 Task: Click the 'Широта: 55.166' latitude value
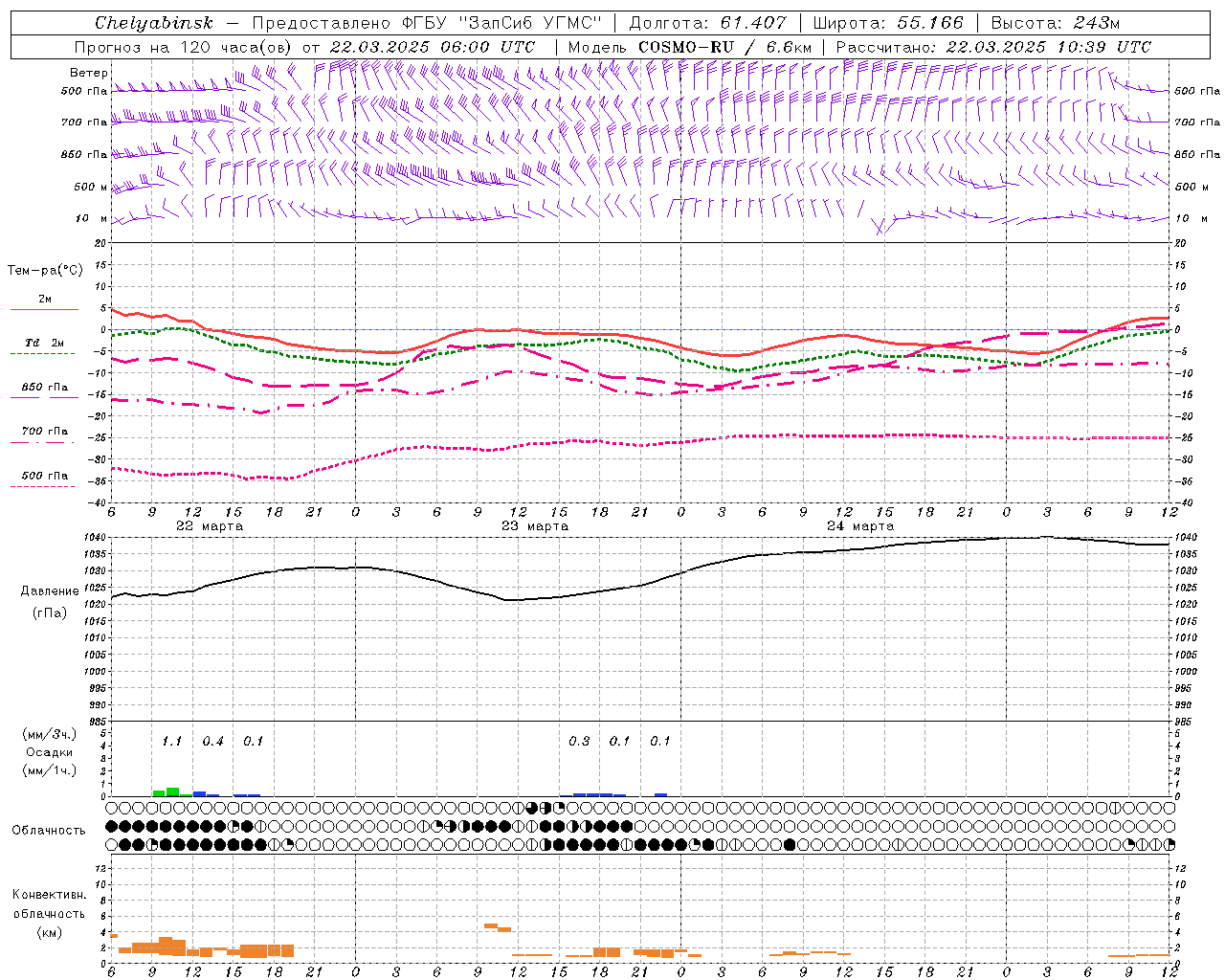(x=888, y=23)
